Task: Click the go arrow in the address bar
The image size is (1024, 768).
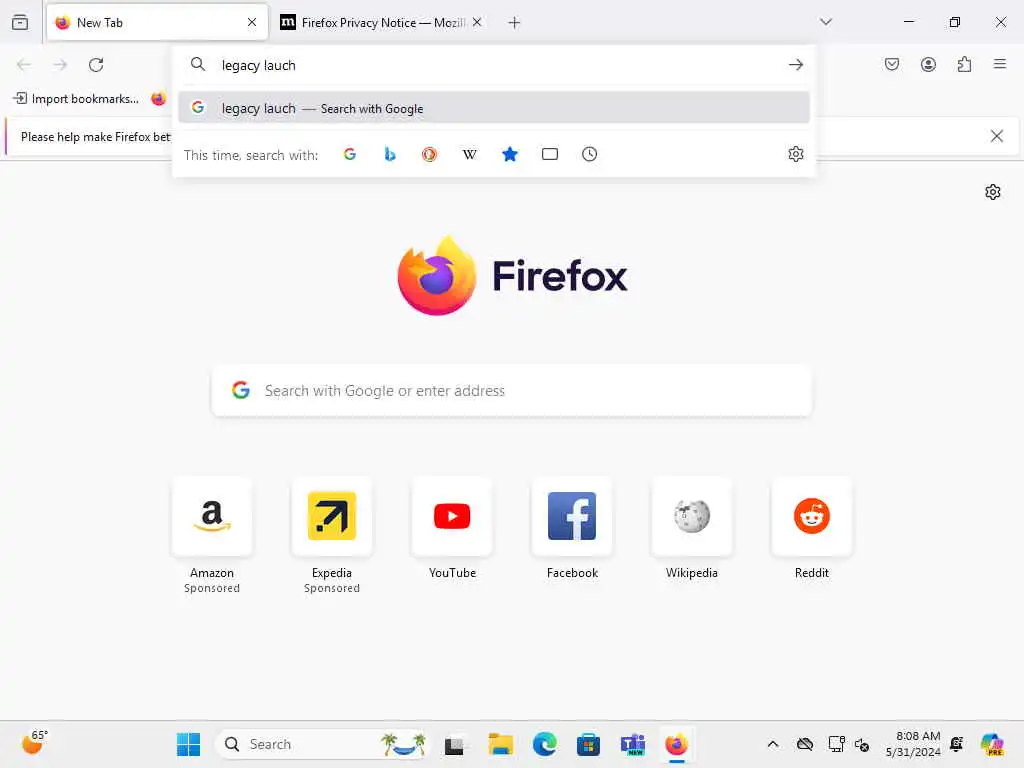Action: click(795, 65)
